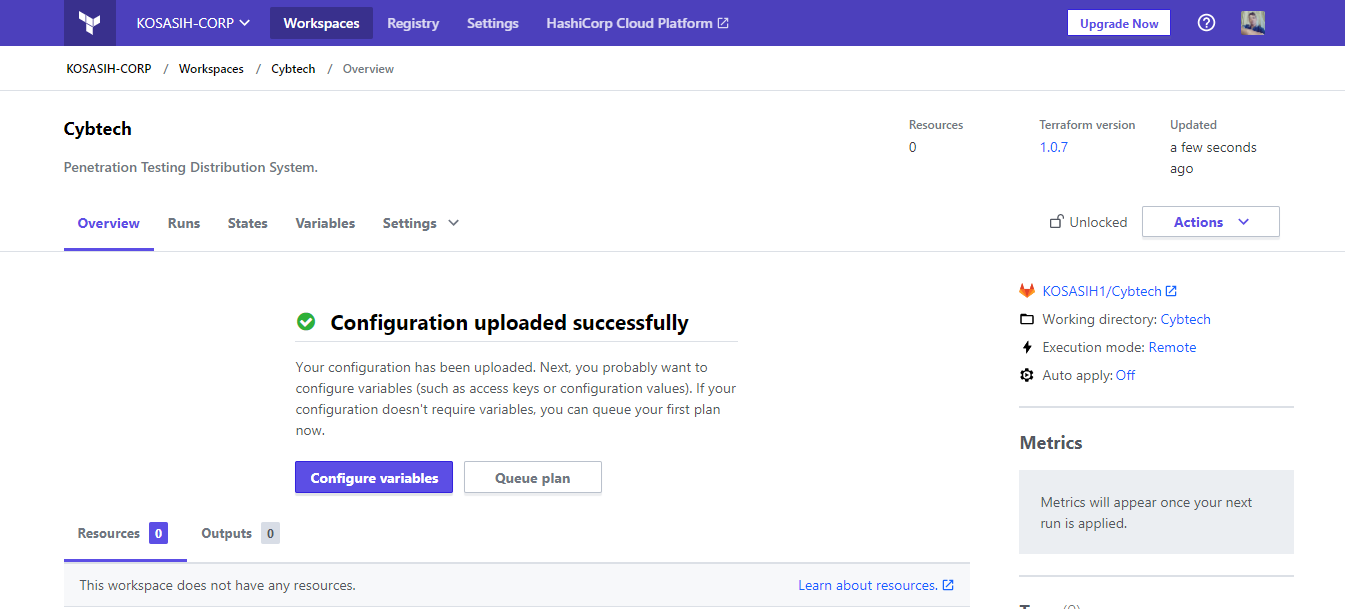Click the 'Configuration uploaded successfully' heading
1345x609 pixels.
(510, 323)
